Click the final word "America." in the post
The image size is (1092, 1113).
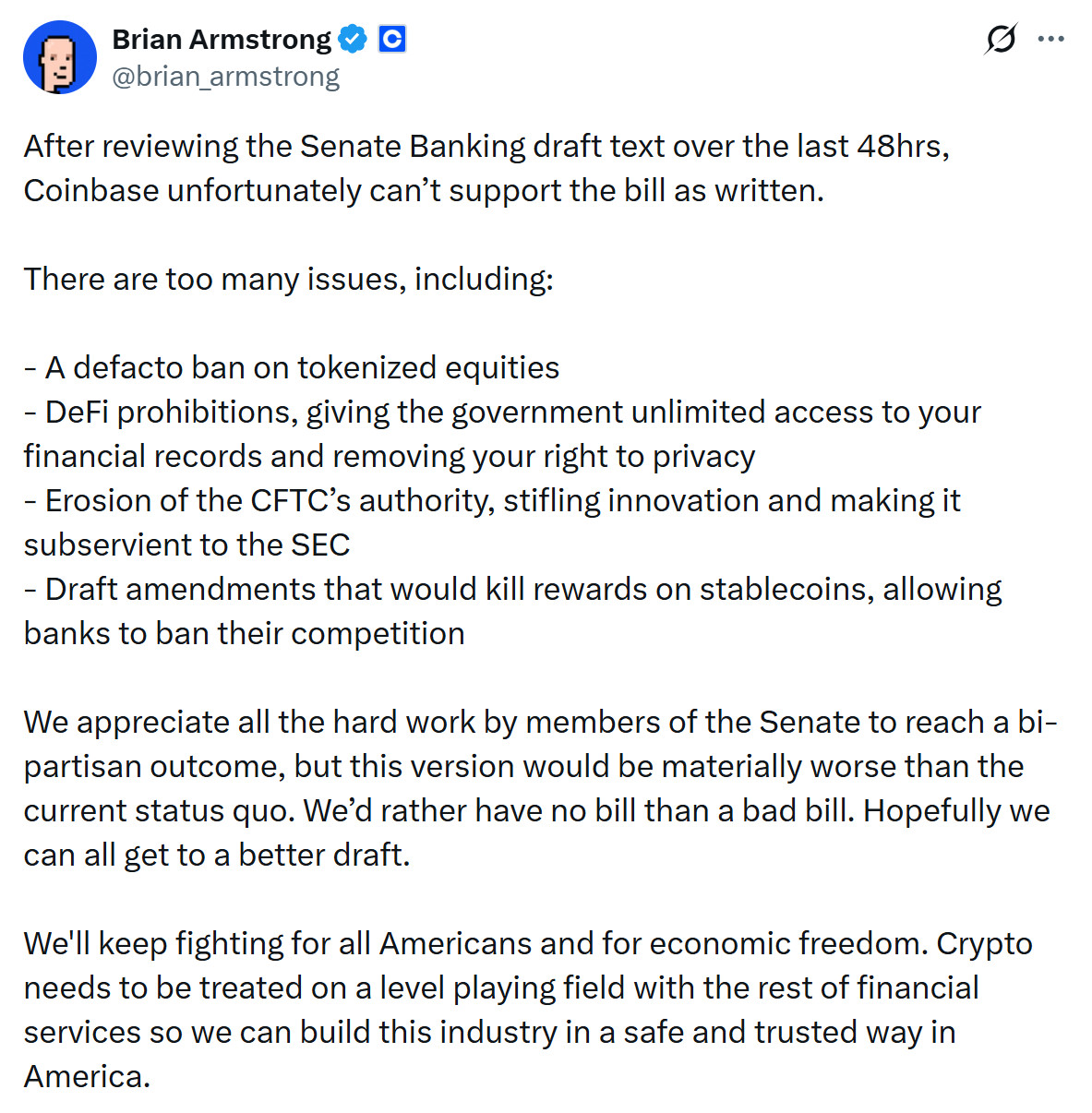87,1076
